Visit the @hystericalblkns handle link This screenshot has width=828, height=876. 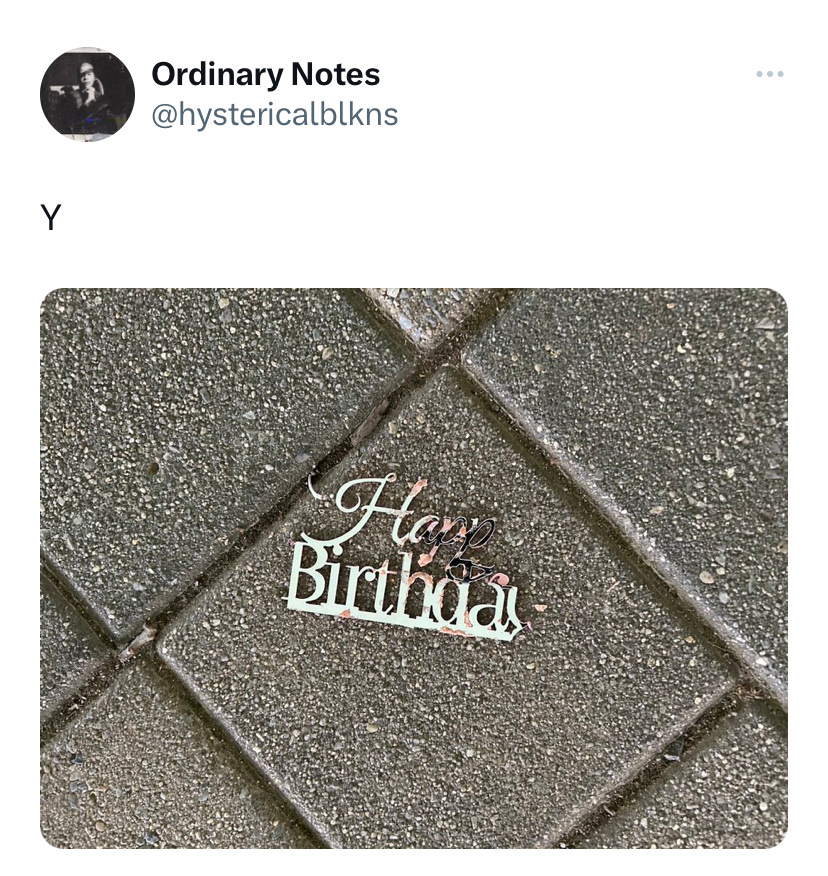[x=274, y=115]
